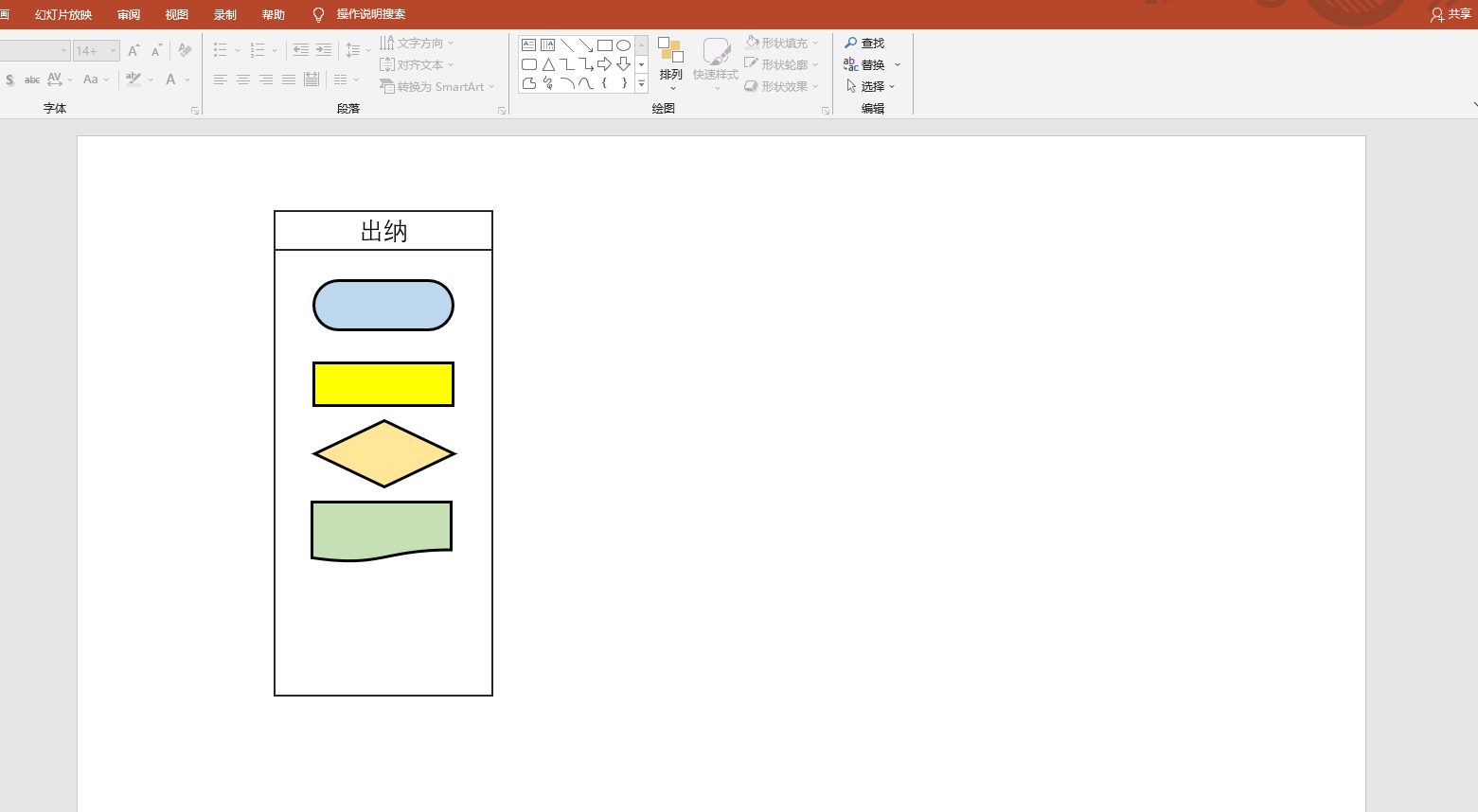This screenshot has width=1478, height=812.
Task: Open the Select dropdown in Editing
Action: click(870, 87)
